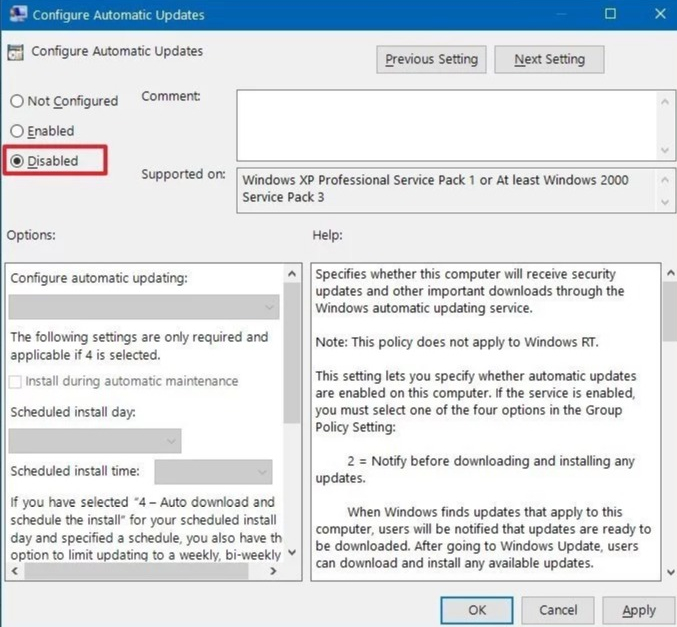Viewport: 677px width, 627px height.
Task: Maximize the Configure Automatic Updates window
Action: pyautogui.click(x=610, y=14)
